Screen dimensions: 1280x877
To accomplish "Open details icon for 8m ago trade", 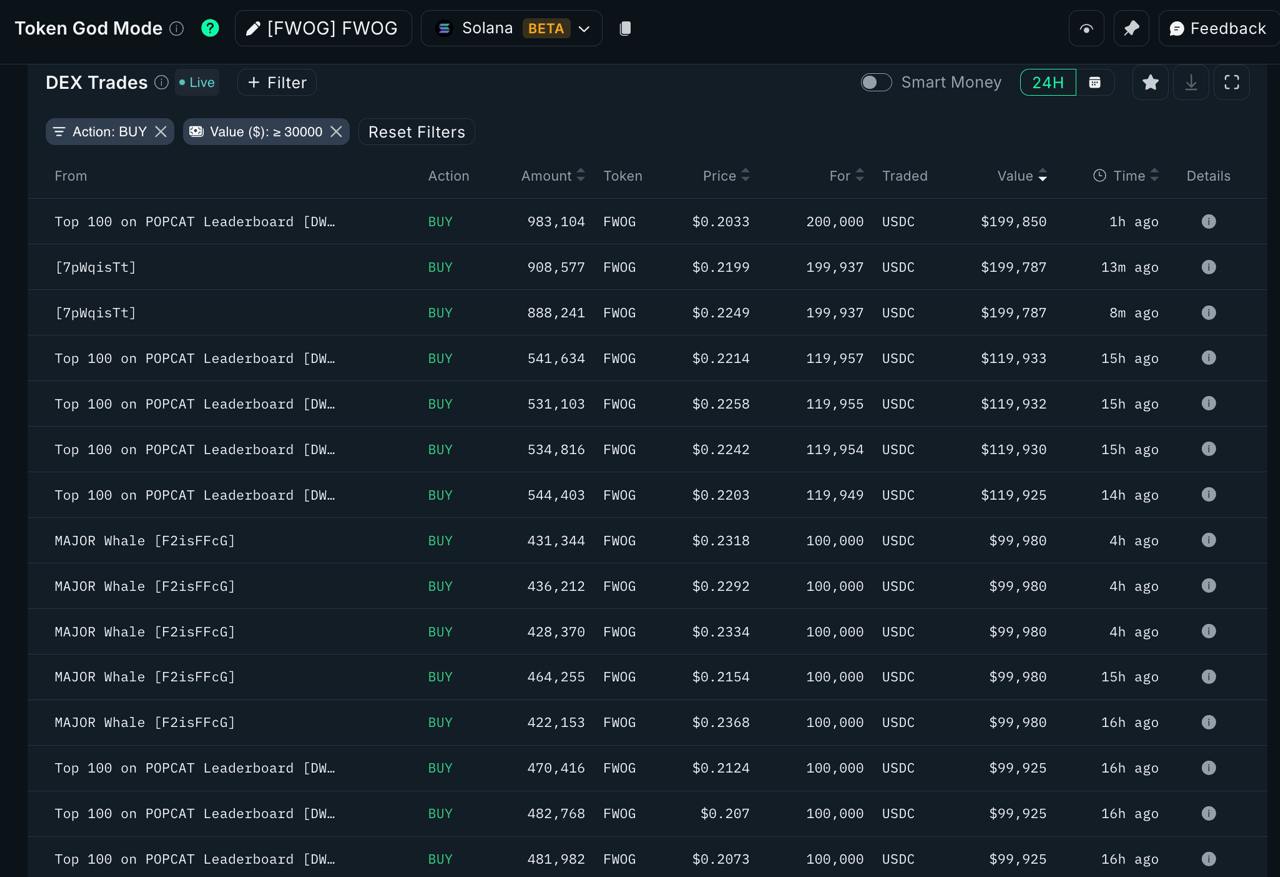I will point(1209,312).
